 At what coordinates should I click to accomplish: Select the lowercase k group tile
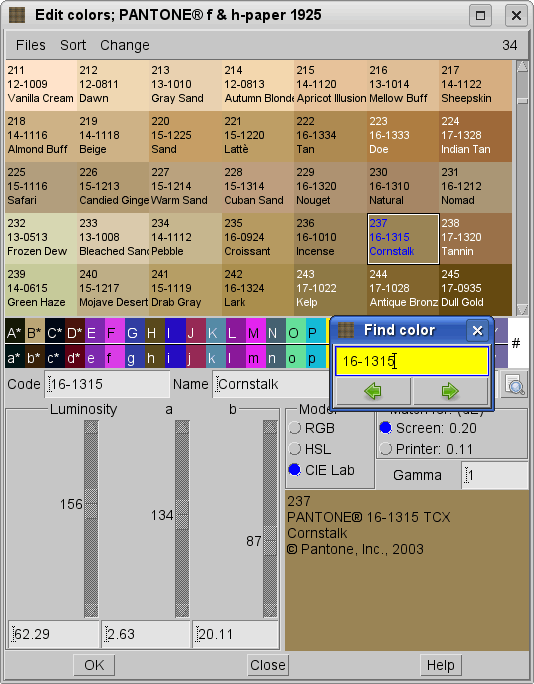click(216, 358)
